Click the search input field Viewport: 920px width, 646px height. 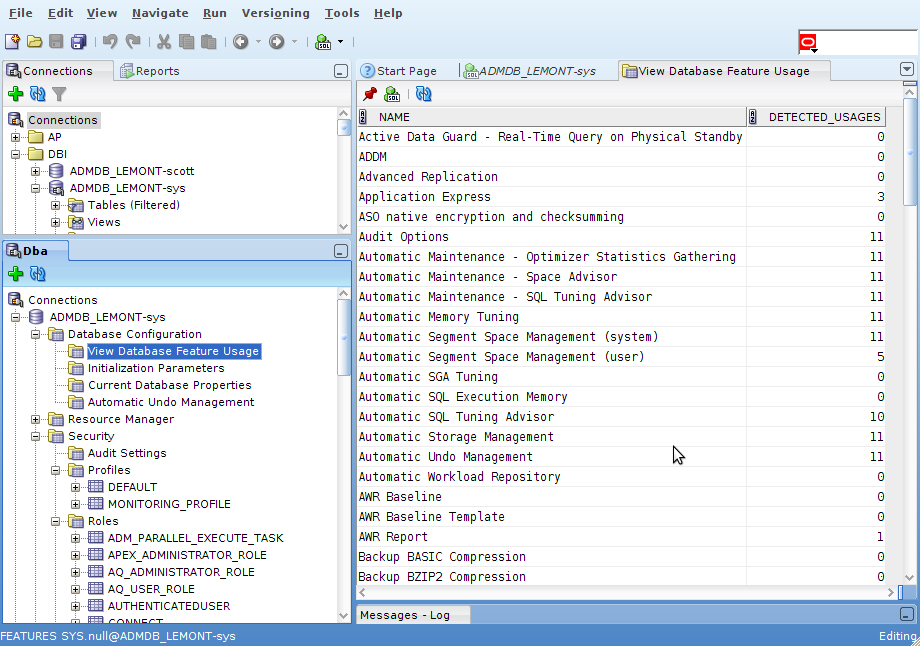click(867, 42)
